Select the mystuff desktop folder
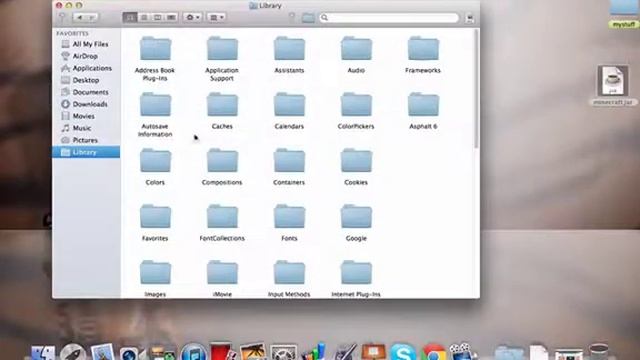Screen dimensions: 640x360 pos(624,14)
